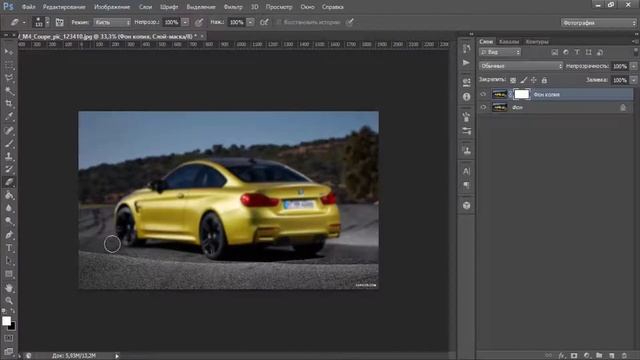Select the Zoom tool
Screen dimensions: 640x360
pyautogui.click(x=9, y=301)
